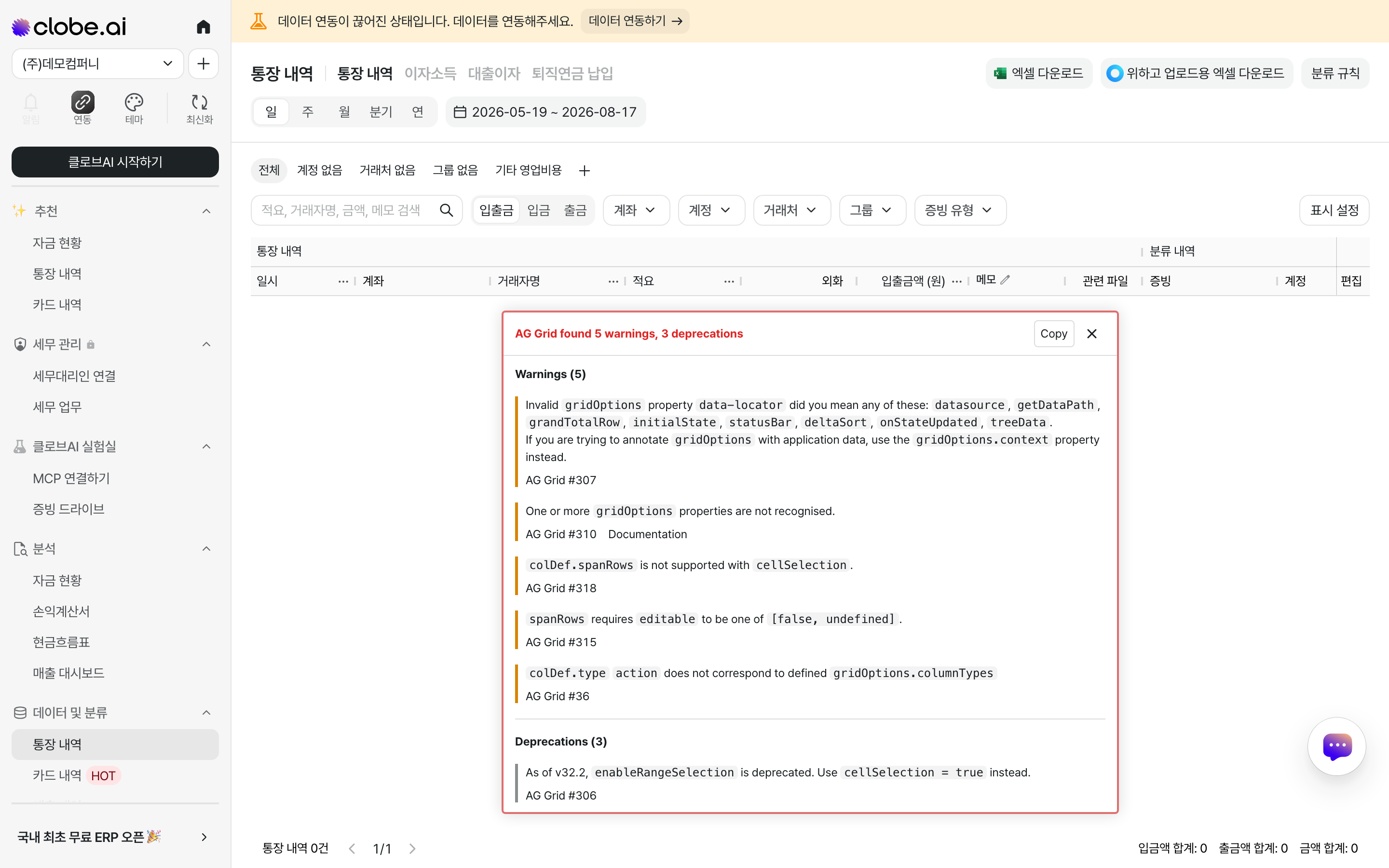This screenshot has height=868, width=1389.
Task: Select the 전체 filter tab
Action: [269, 171]
